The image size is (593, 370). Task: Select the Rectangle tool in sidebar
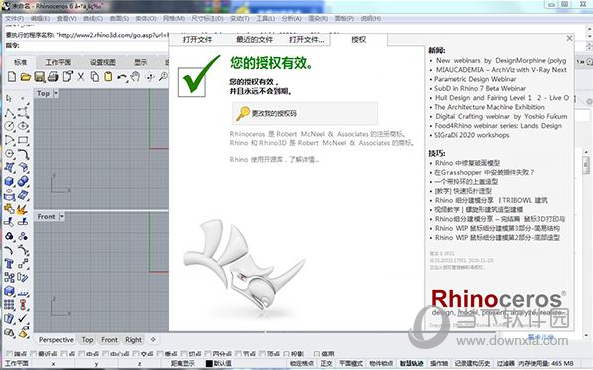tap(23, 140)
